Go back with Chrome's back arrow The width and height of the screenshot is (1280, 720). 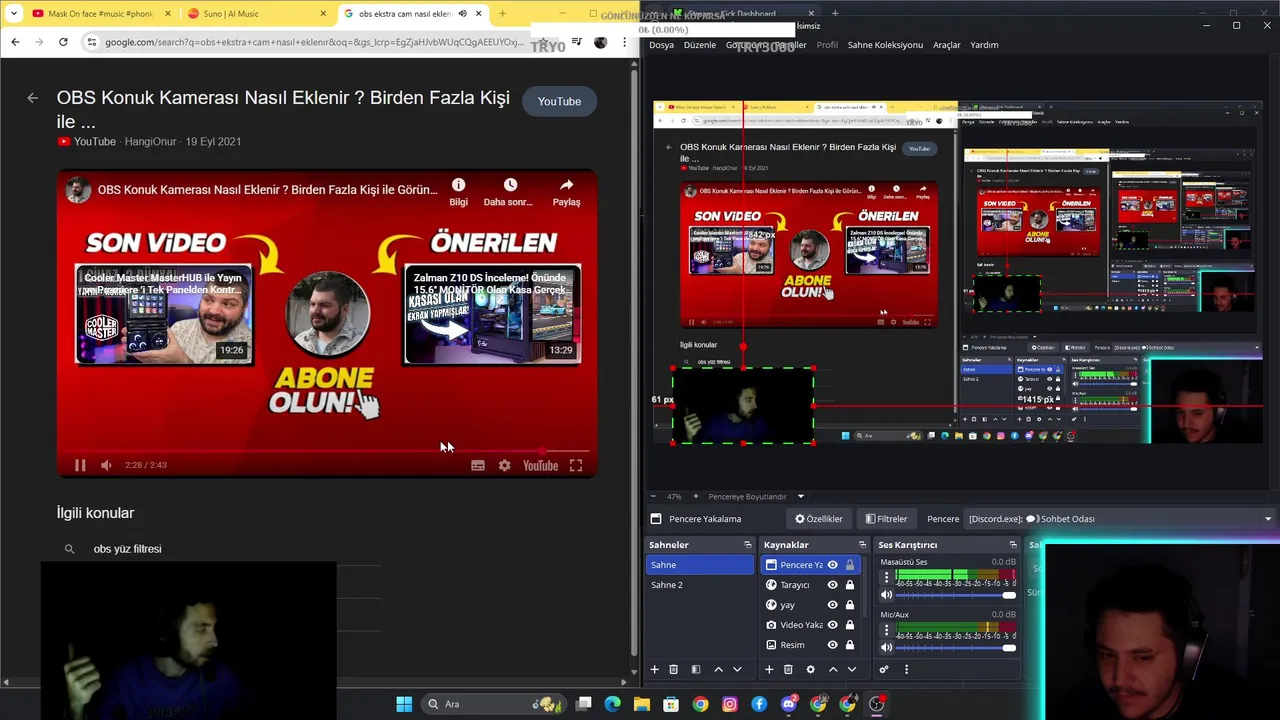point(15,42)
